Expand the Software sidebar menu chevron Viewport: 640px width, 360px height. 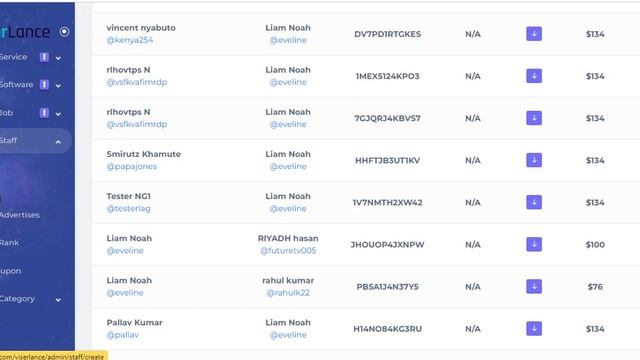(58, 86)
